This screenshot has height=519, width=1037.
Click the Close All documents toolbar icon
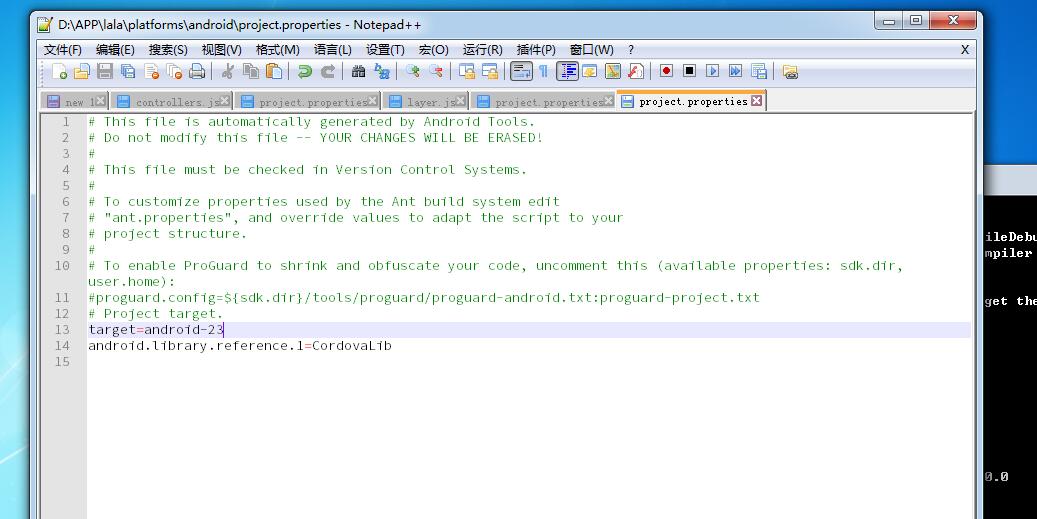pos(174,71)
